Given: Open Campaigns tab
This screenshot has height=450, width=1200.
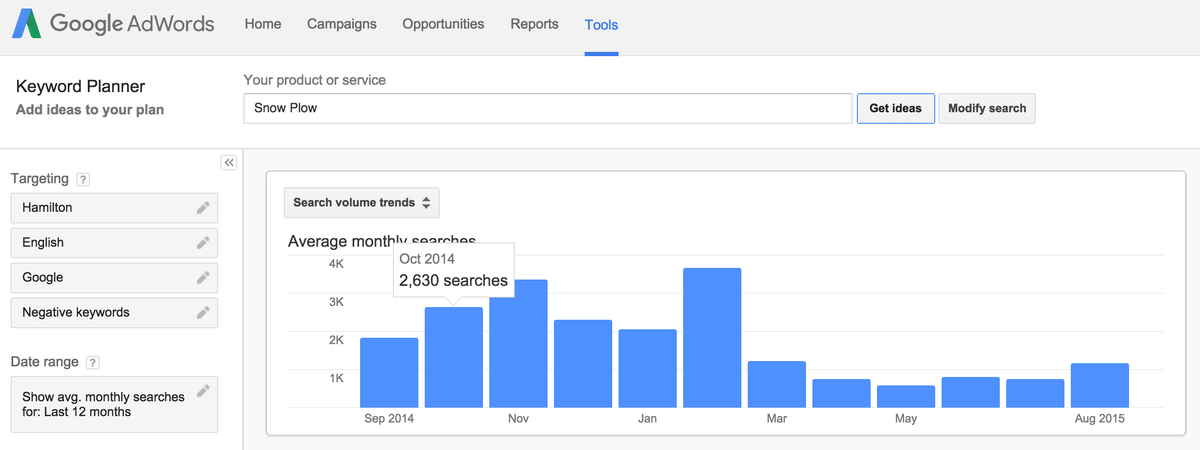Looking at the screenshot, I should (342, 24).
